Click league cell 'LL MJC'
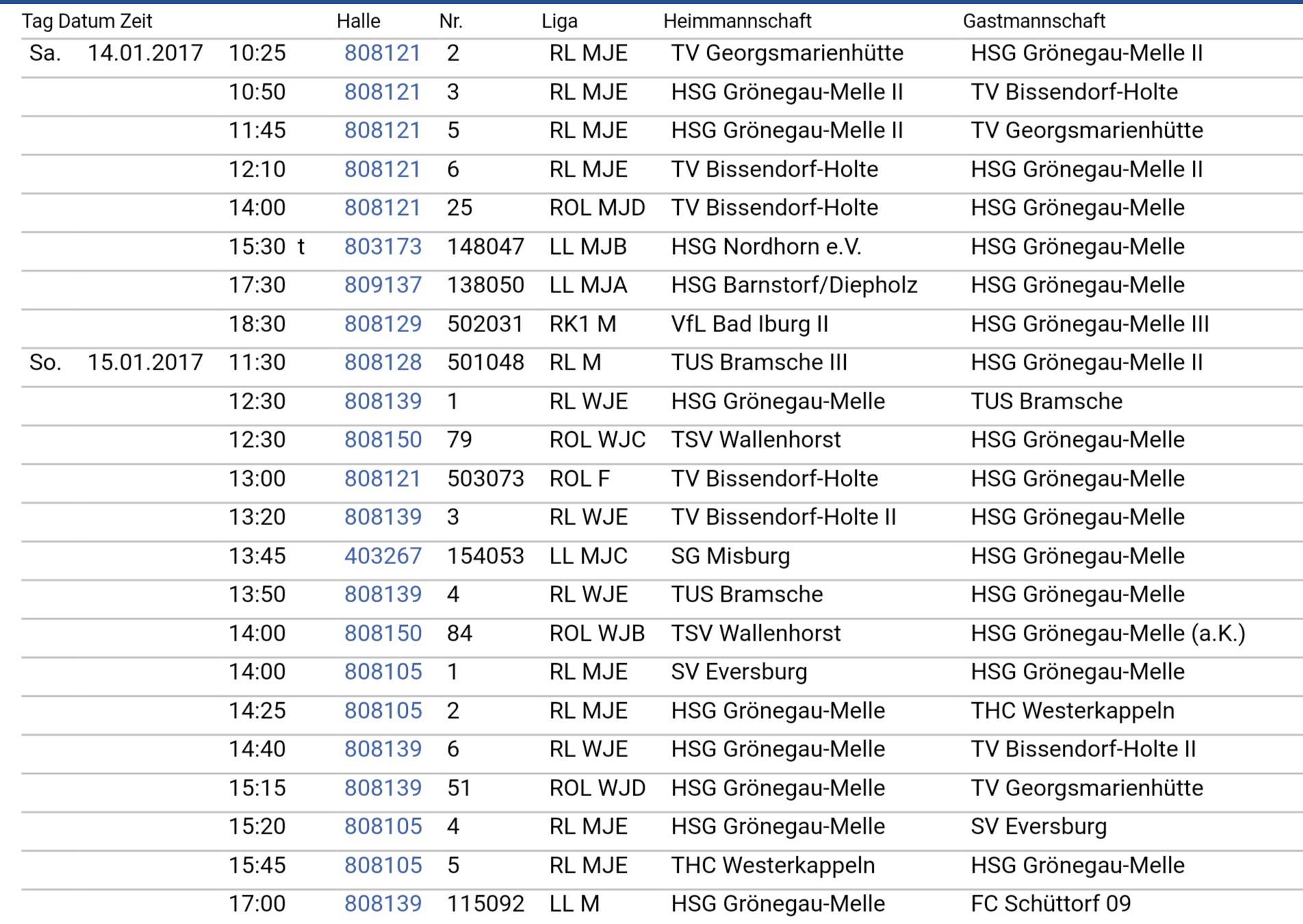The height and width of the screenshot is (924, 1303). [x=588, y=556]
